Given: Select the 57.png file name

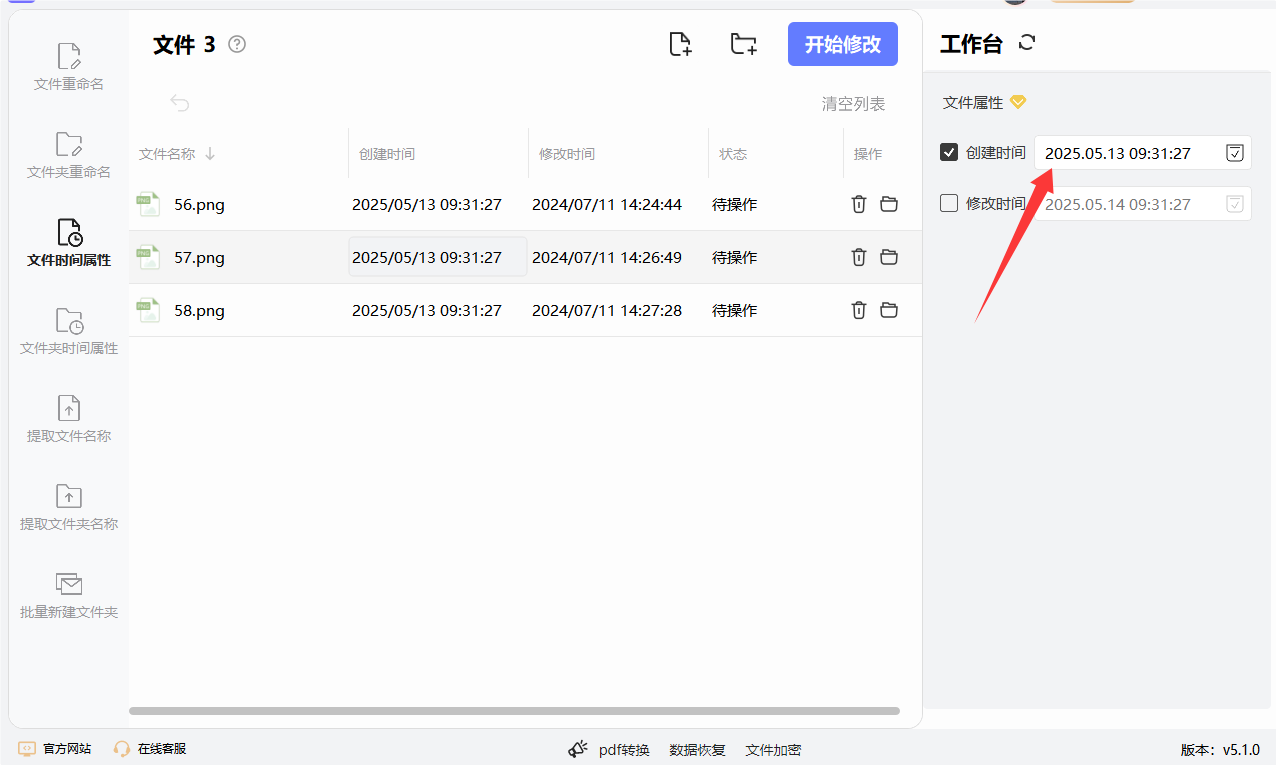Looking at the screenshot, I should 199,258.
